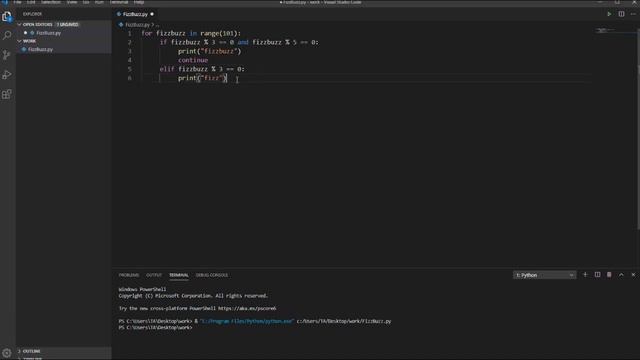Image resolution: width=640 pixels, height=360 pixels.
Task: Click code line 1 with range(101)
Action: point(191,33)
